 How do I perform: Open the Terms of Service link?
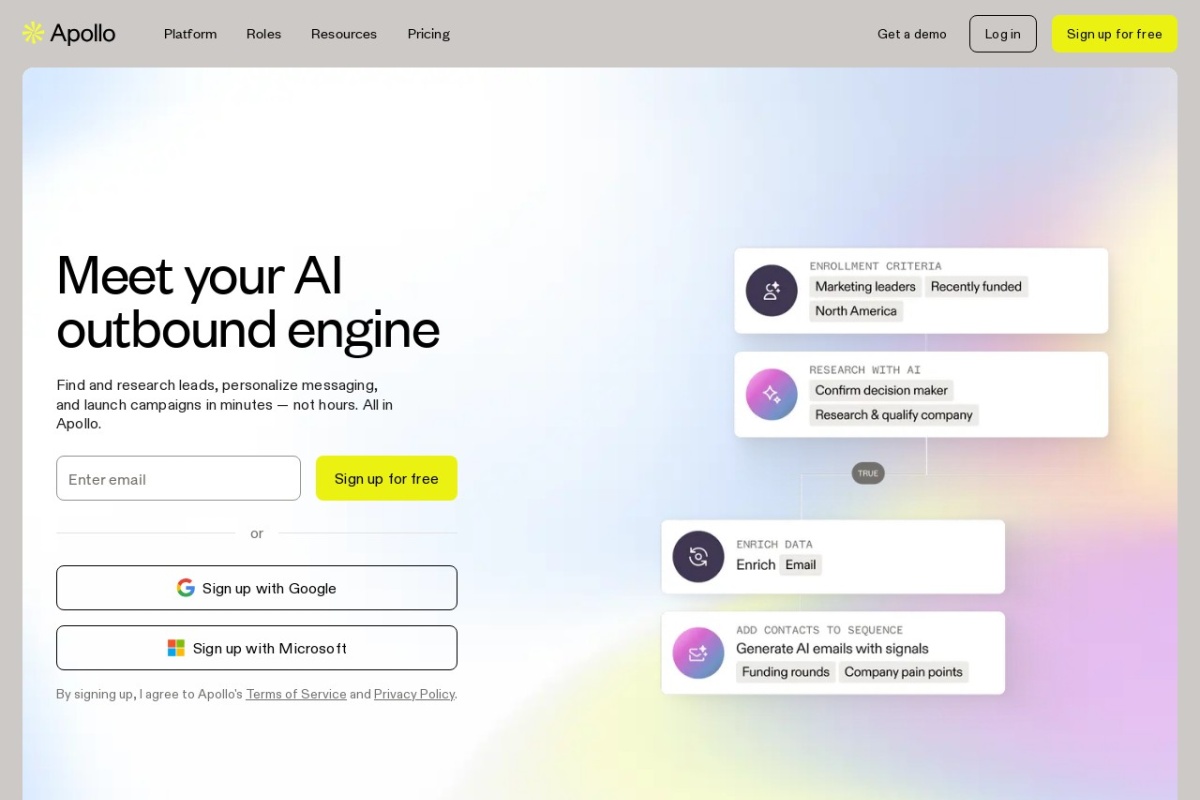pos(296,694)
